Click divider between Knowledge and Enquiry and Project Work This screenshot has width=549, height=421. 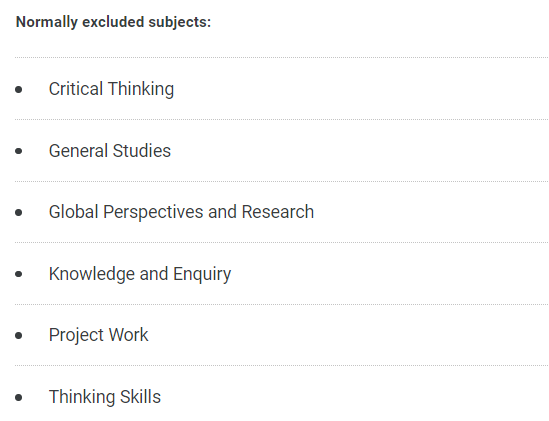pyautogui.click(x=282, y=304)
